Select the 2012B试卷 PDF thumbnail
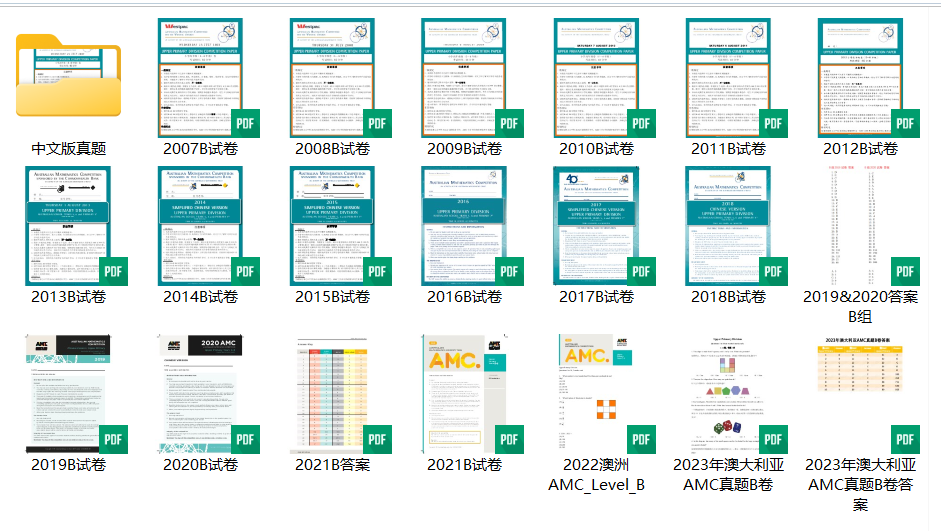 click(868, 78)
